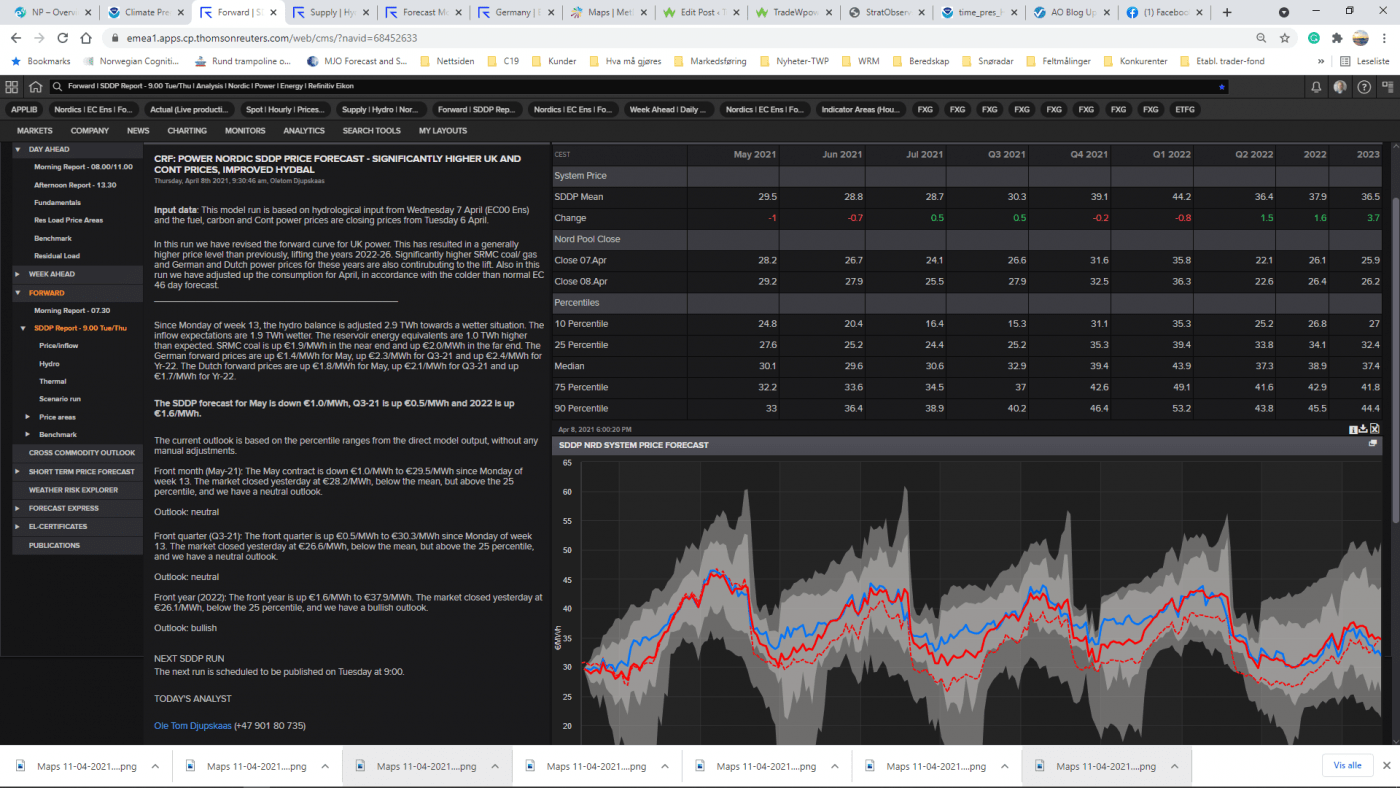The width and height of the screenshot is (1400, 788).
Task: Click the chart info icon above the forecast chart
Action: point(1353,428)
